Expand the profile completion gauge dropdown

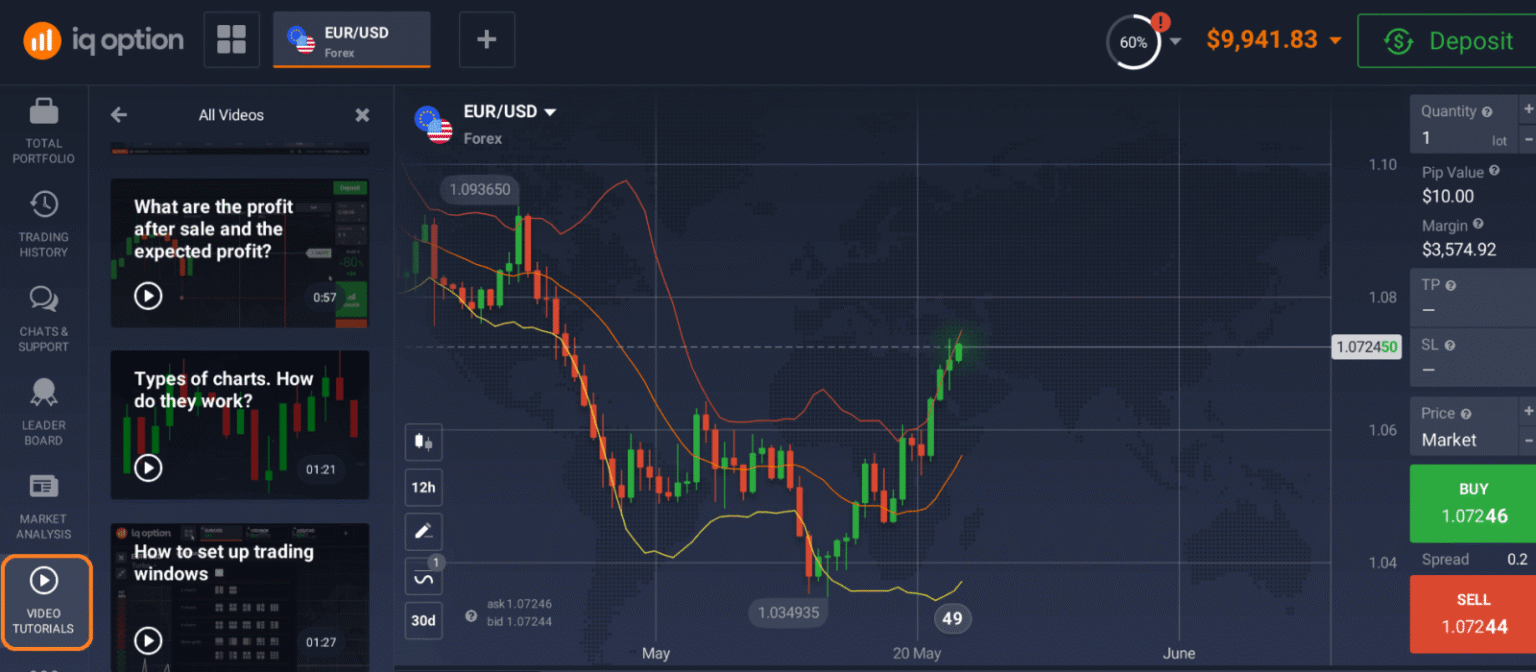(x=1135, y=41)
